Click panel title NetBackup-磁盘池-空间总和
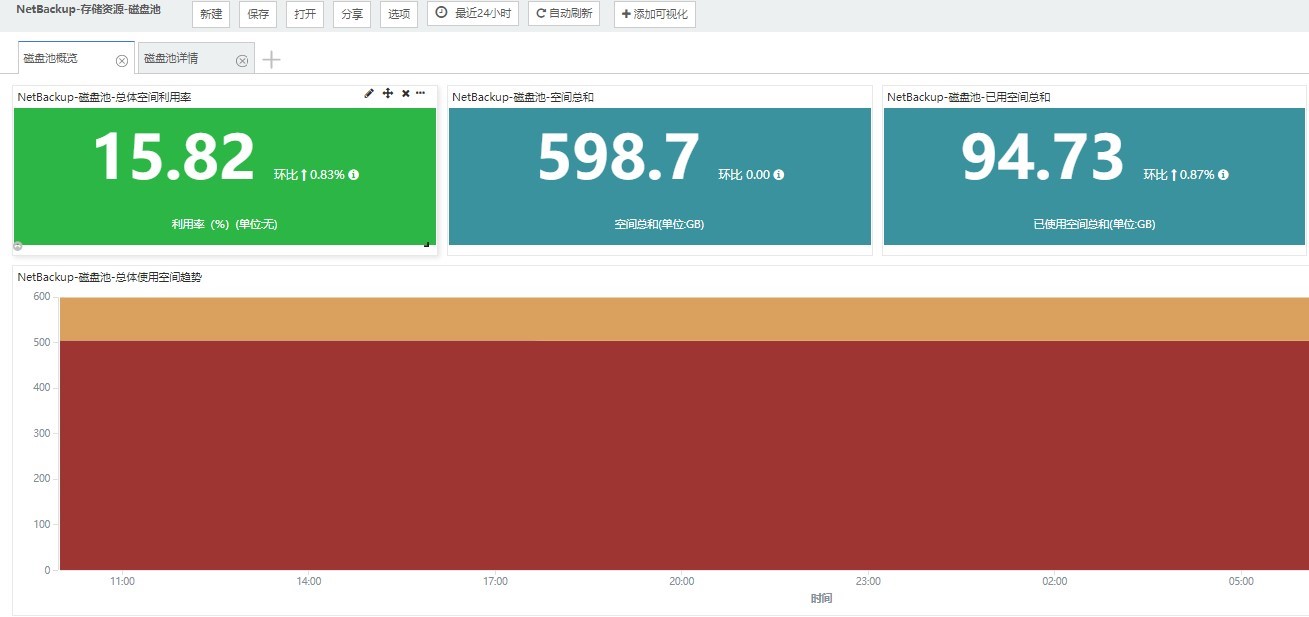This screenshot has width=1309, height=617. tap(523, 97)
